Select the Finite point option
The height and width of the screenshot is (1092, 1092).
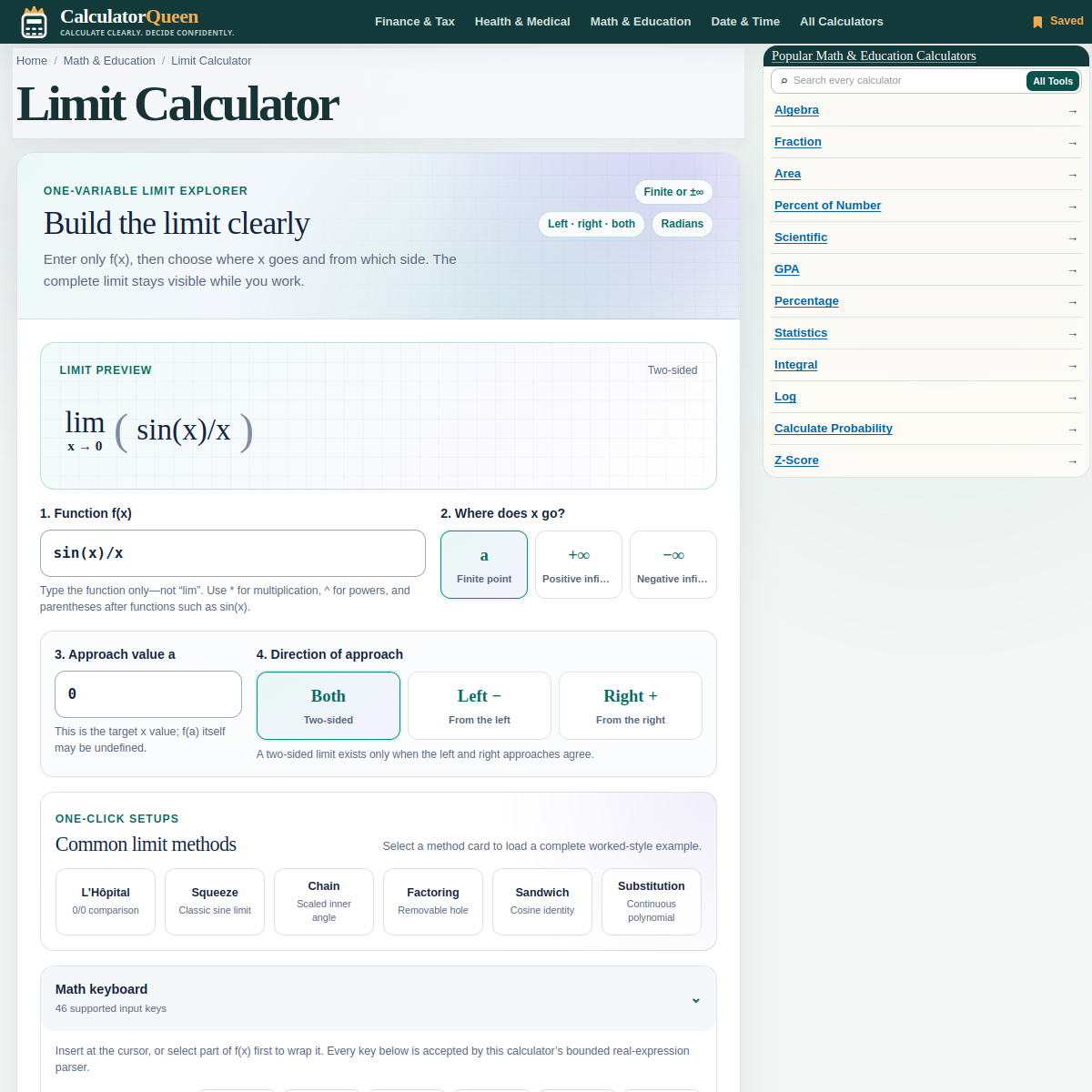click(x=484, y=565)
